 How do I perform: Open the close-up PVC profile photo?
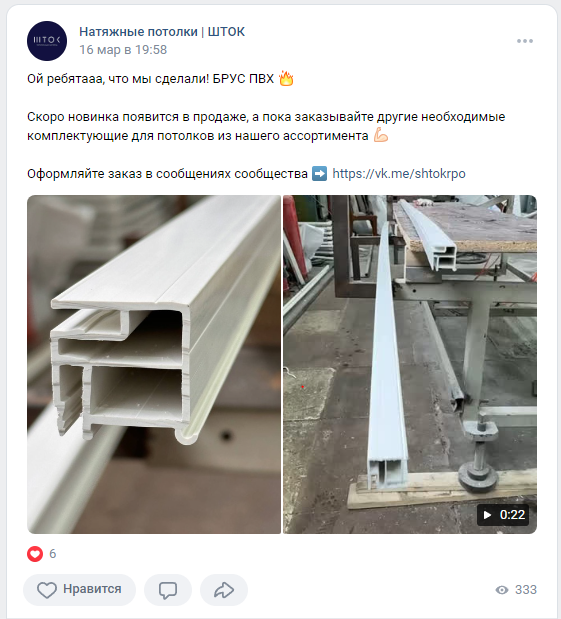[154, 364]
